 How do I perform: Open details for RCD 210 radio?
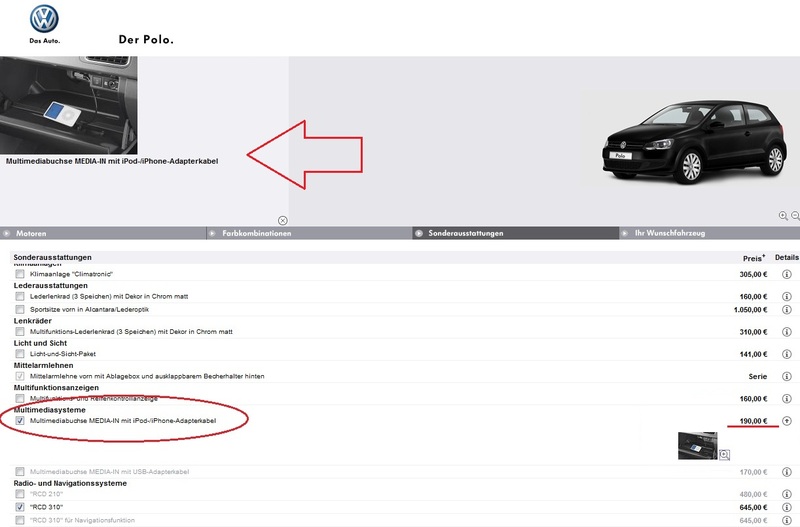point(787,494)
